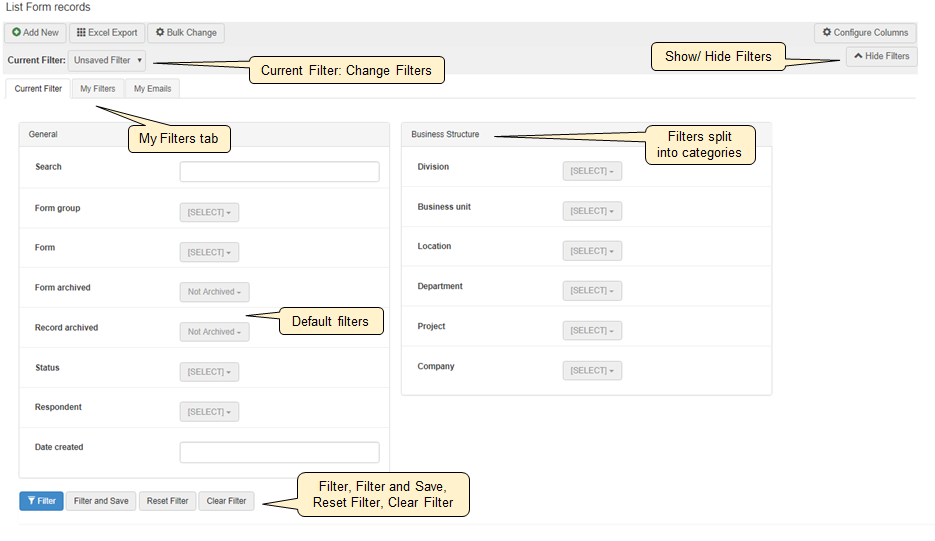This screenshot has width=935, height=541.
Task: Open Configure Columns settings
Action: click(865, 33)
